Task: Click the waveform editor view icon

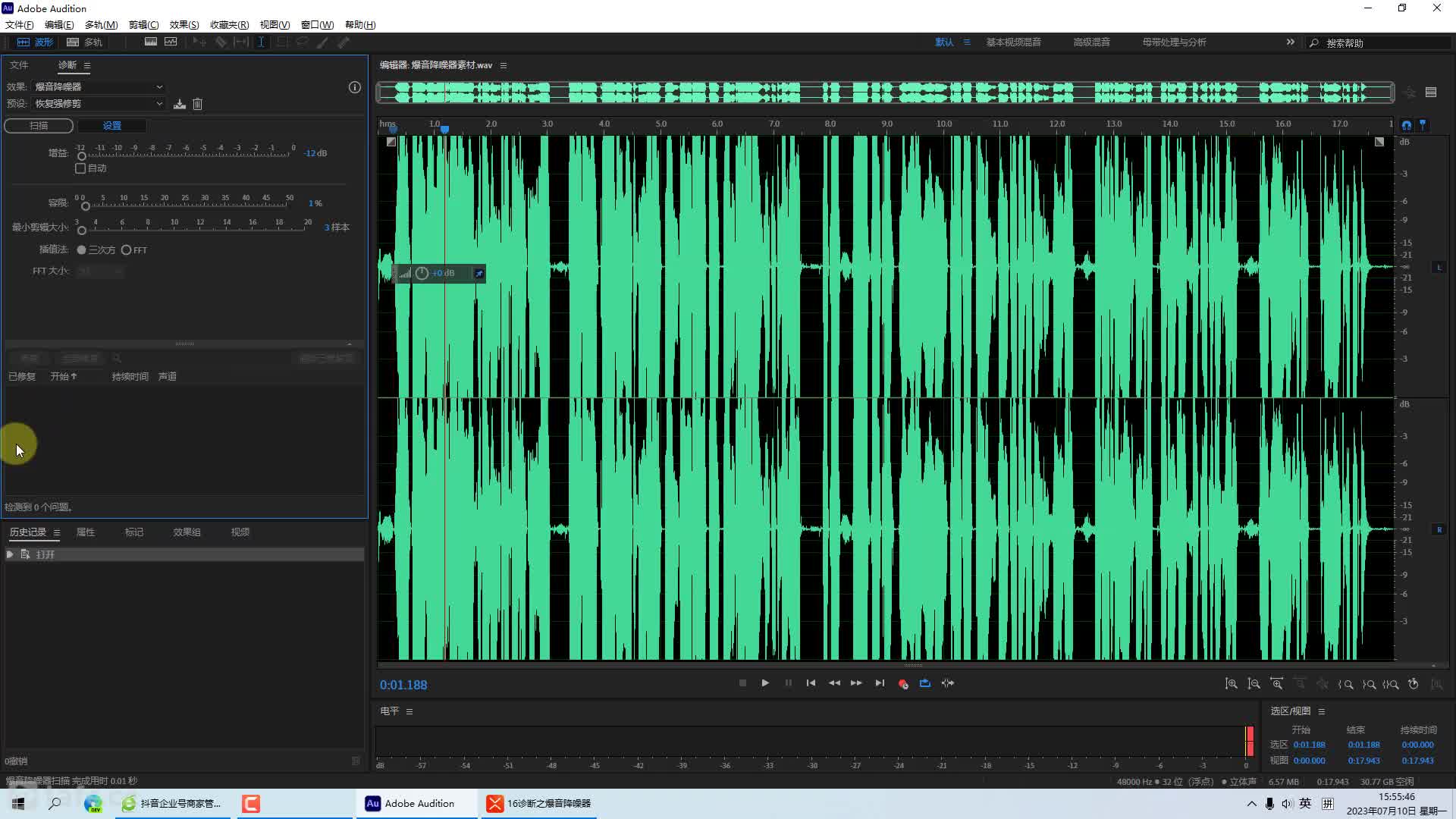Action: 23,42
